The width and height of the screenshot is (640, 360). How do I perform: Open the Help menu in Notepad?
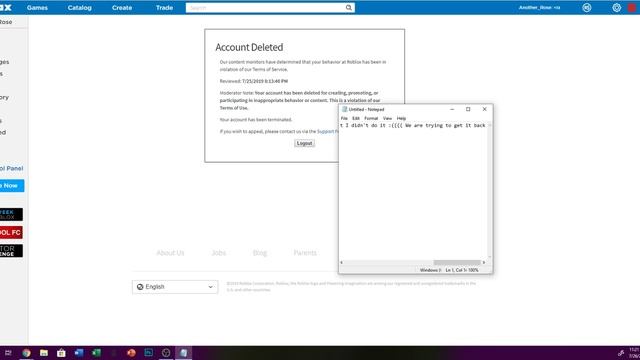[401, 118]
